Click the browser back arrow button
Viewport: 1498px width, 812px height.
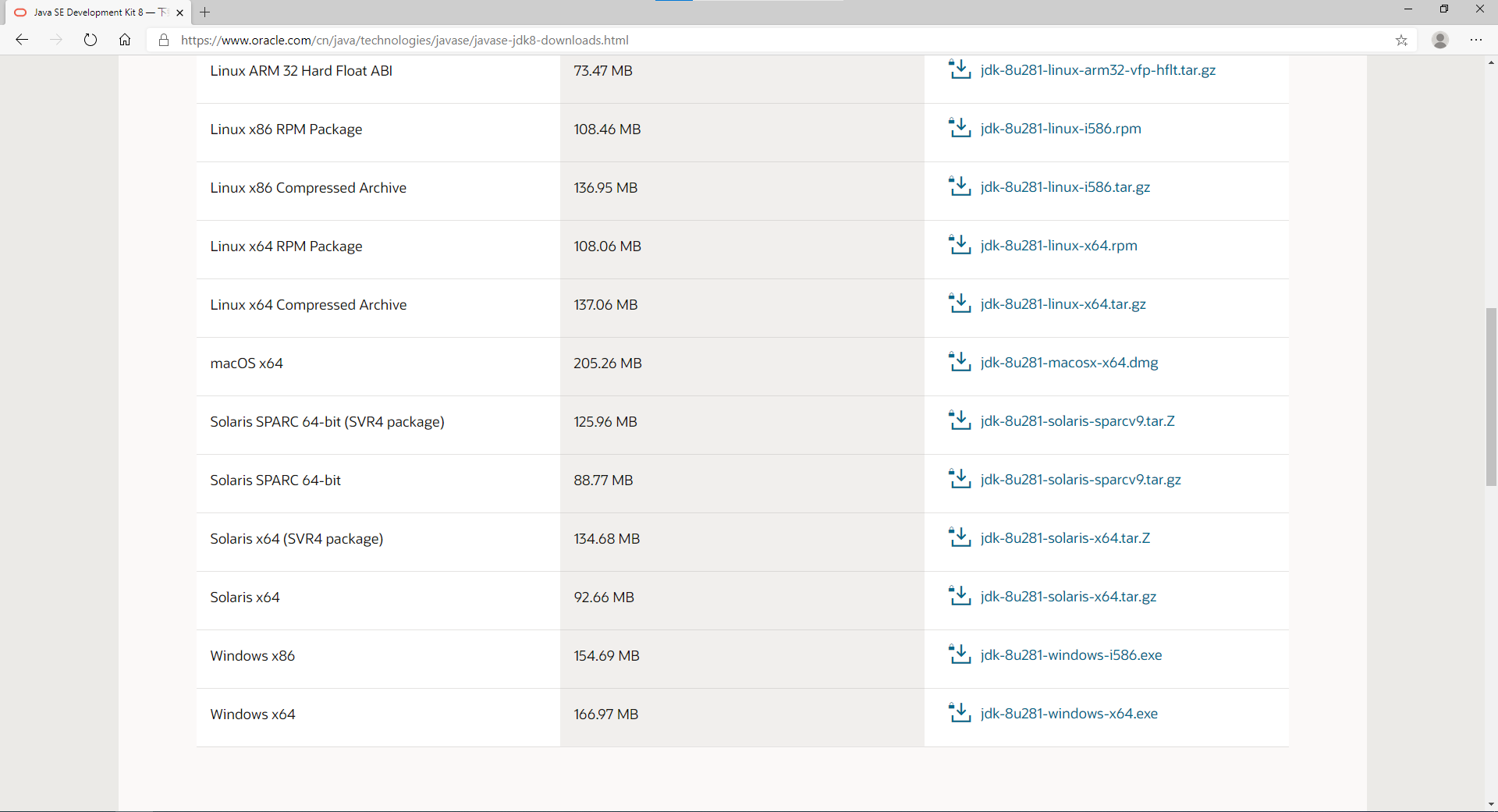22,40
